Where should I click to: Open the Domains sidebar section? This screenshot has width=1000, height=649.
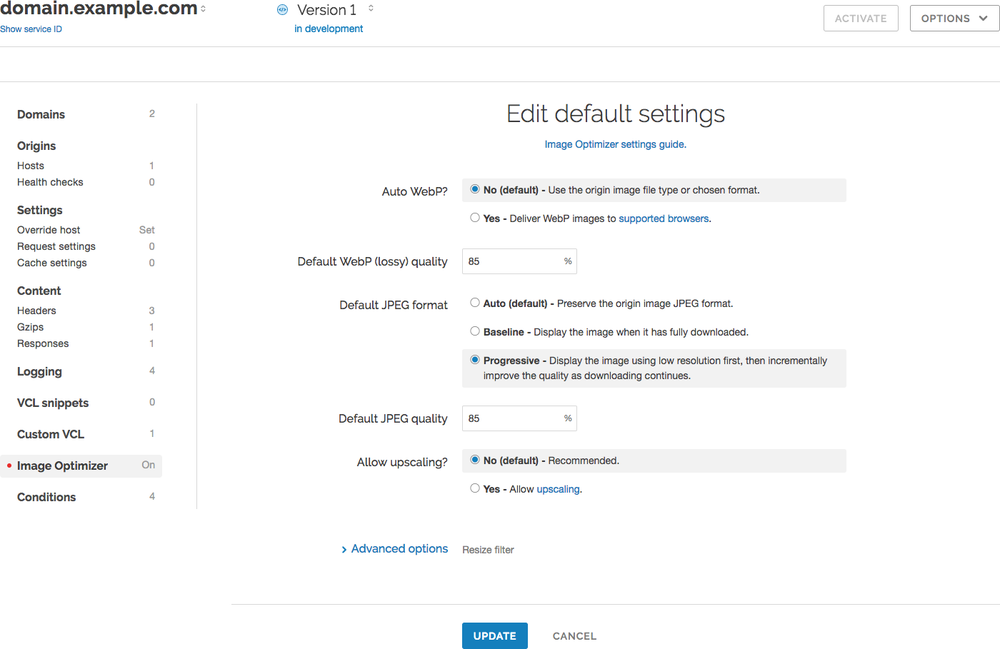pos(41,114)
